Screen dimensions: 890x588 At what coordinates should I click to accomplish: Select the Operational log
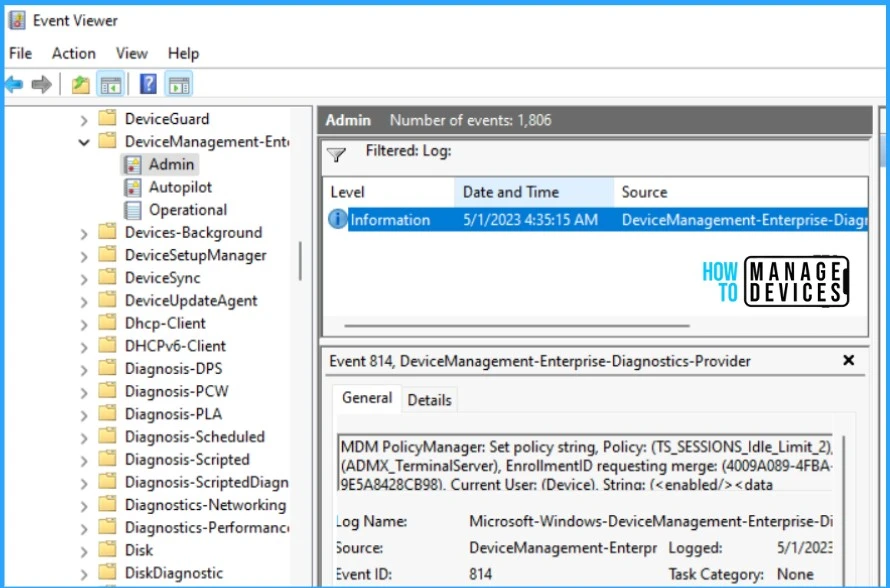coord(188,210)
